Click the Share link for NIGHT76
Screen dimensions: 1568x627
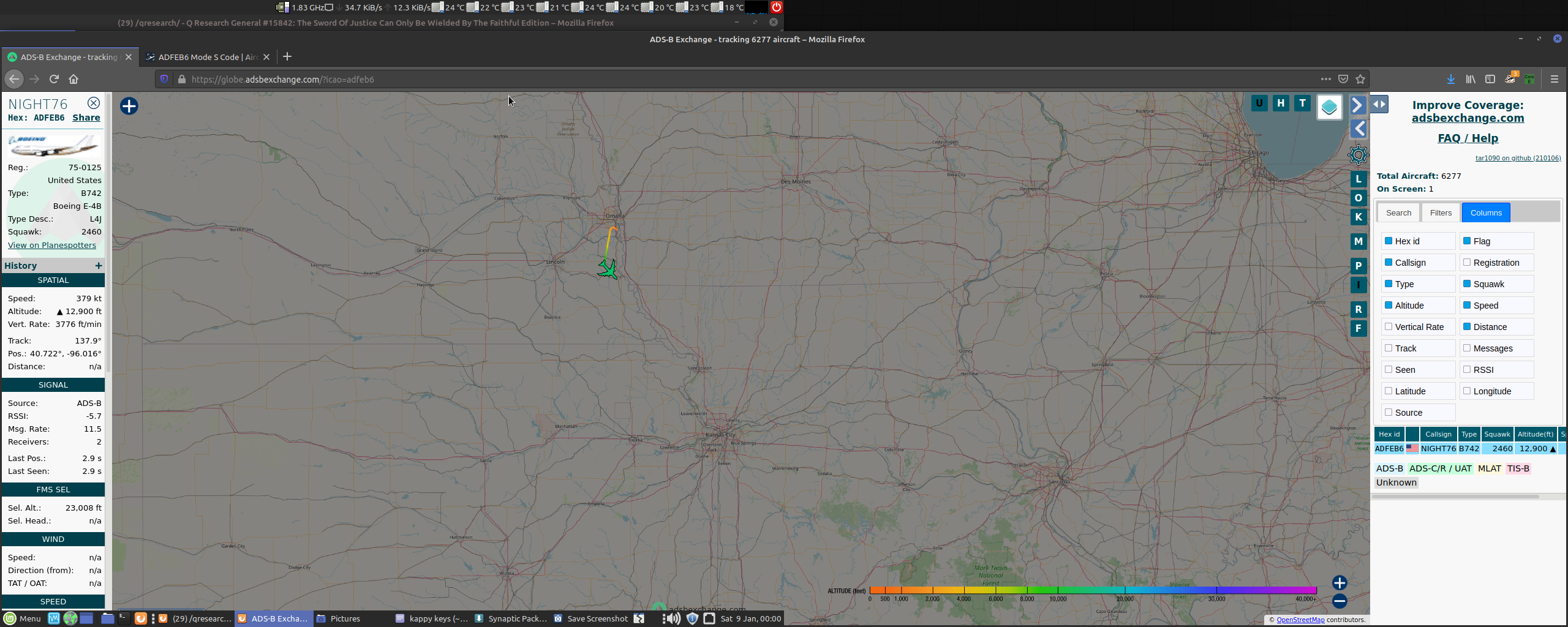point(86,118)
